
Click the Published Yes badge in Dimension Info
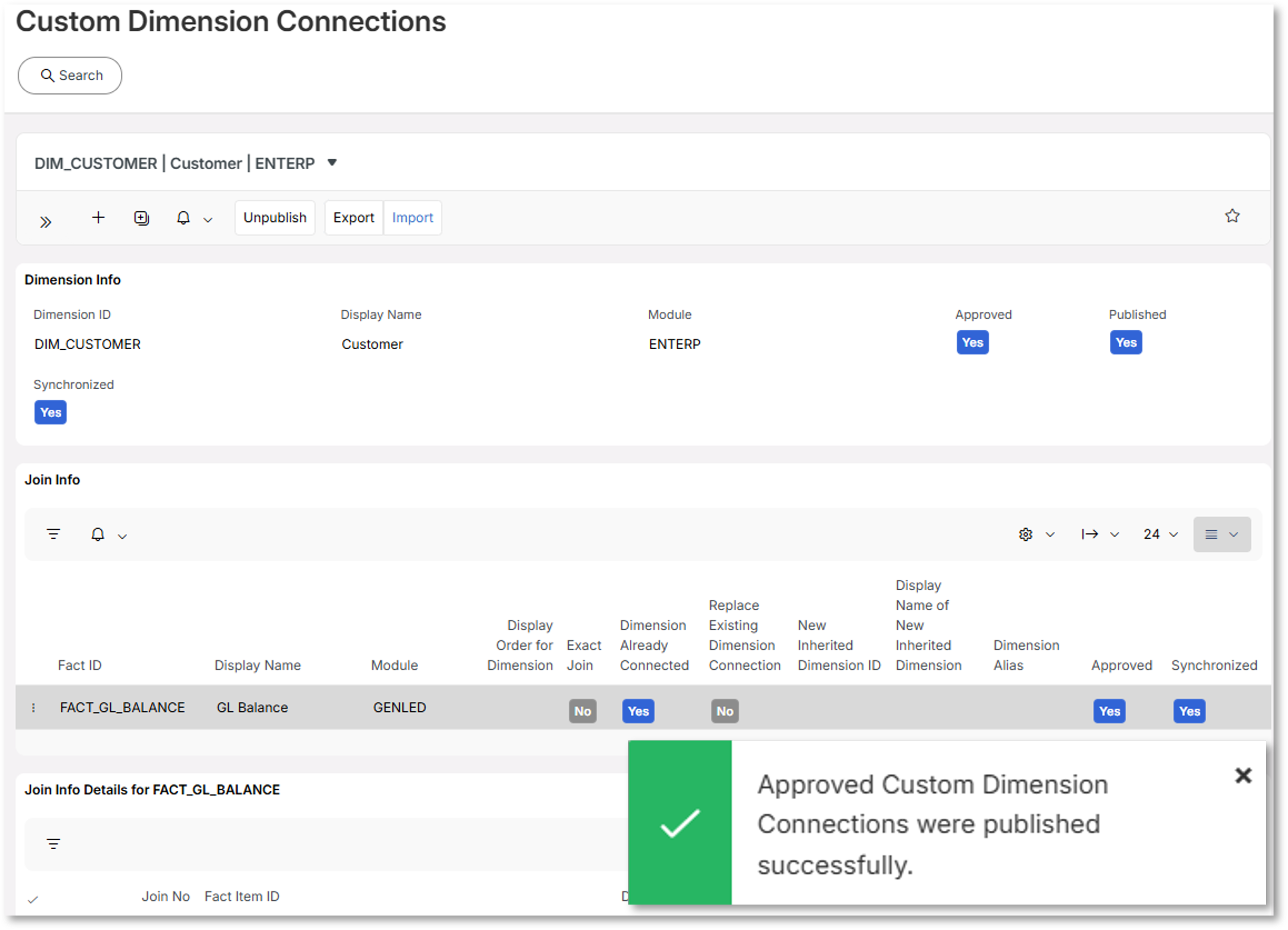click(x=1126, y=342)
